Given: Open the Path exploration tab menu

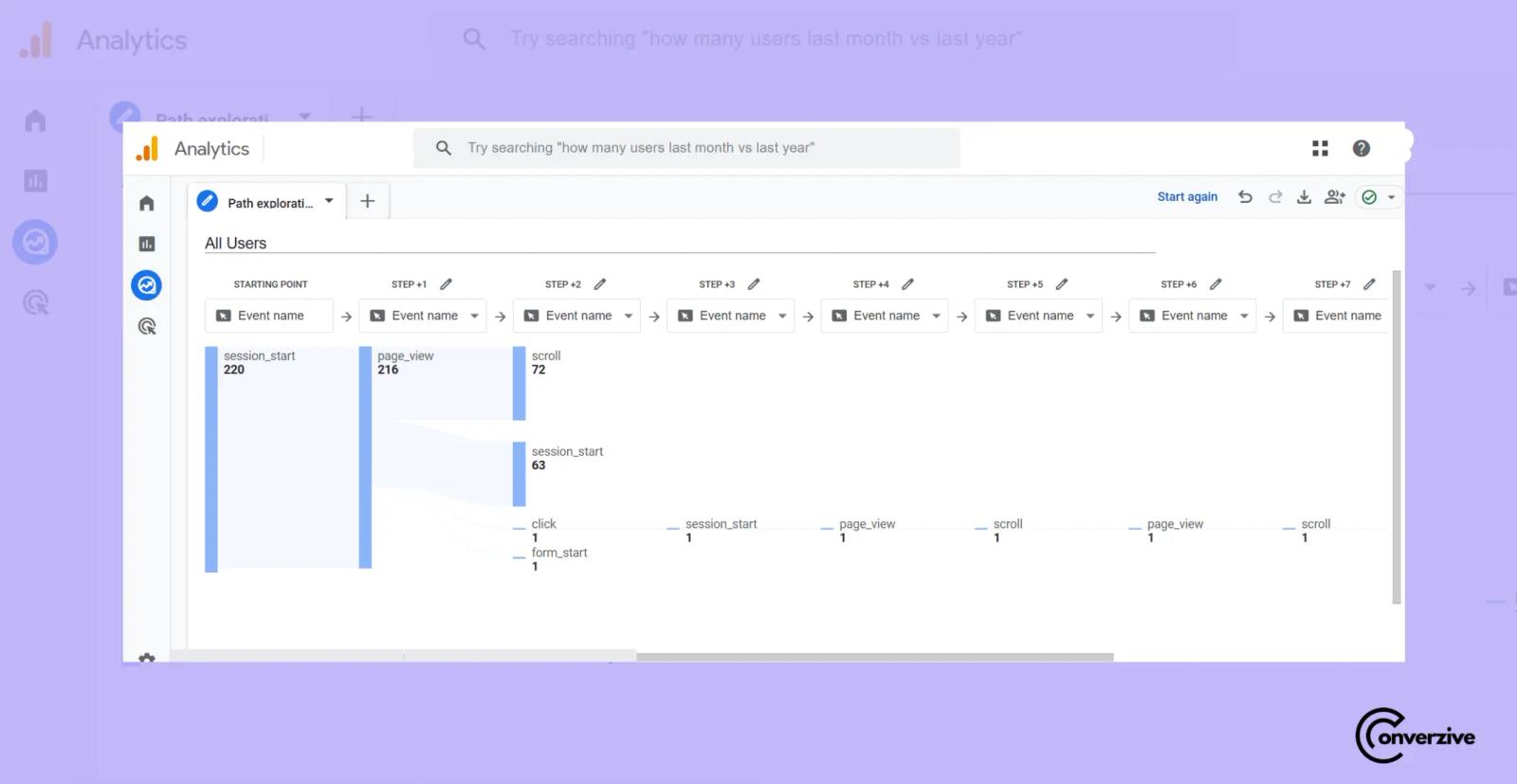Looking at the screenshot, I should coord(329,201).
